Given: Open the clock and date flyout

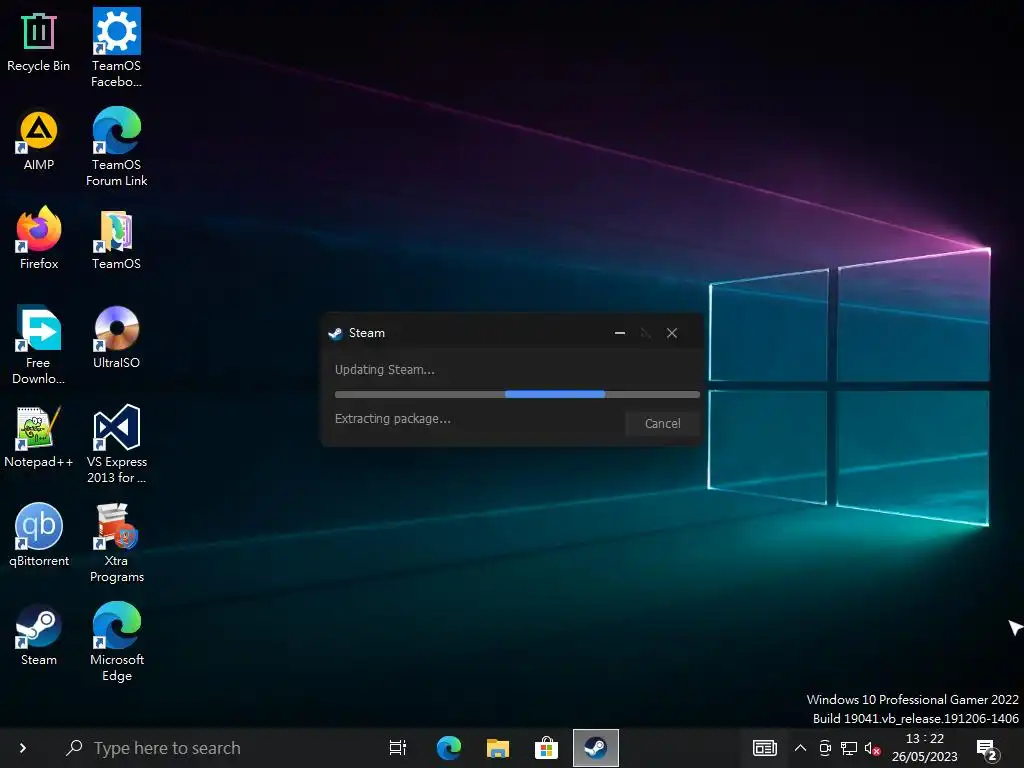Looking at the screenshot, I should 924,748.
